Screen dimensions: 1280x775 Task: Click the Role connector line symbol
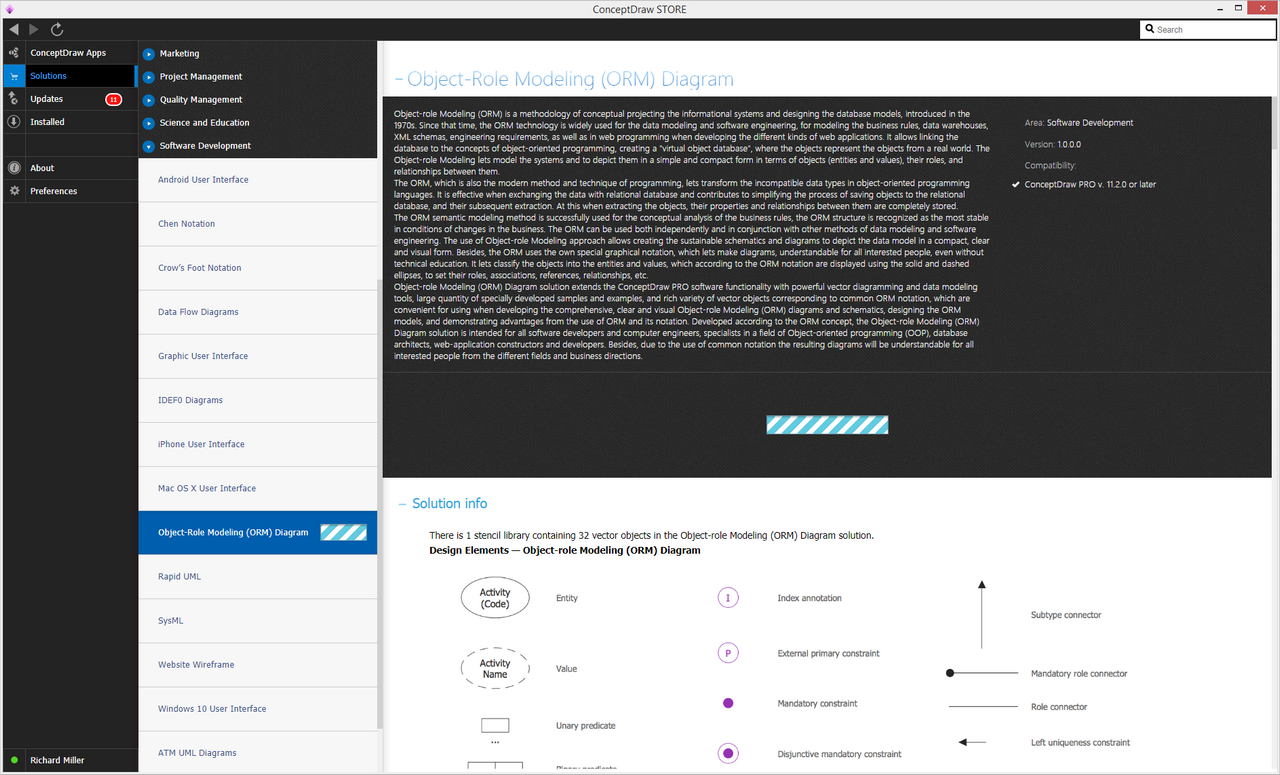point(982,707)
